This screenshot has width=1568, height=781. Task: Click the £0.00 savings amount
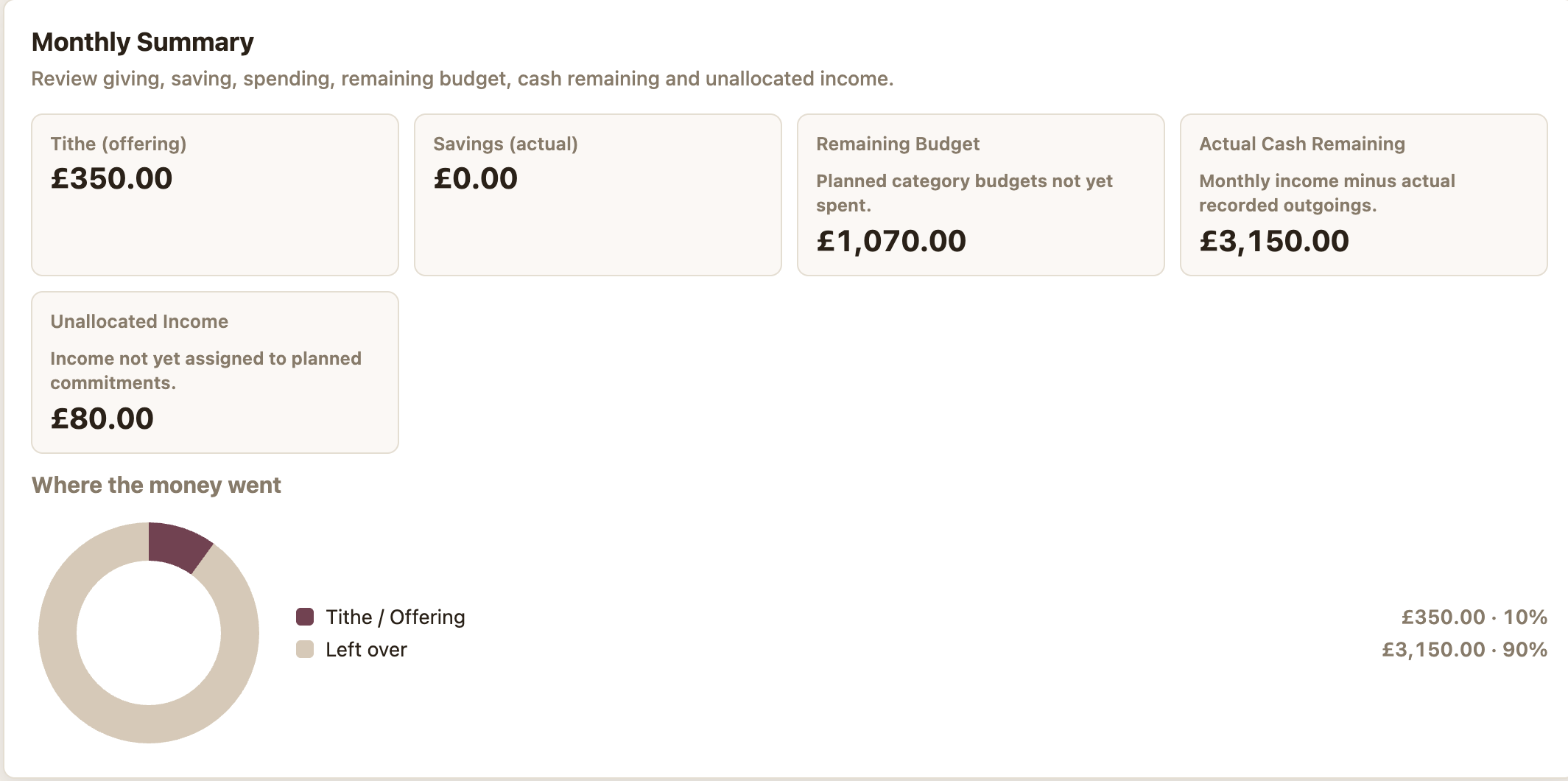coord(475,178)
